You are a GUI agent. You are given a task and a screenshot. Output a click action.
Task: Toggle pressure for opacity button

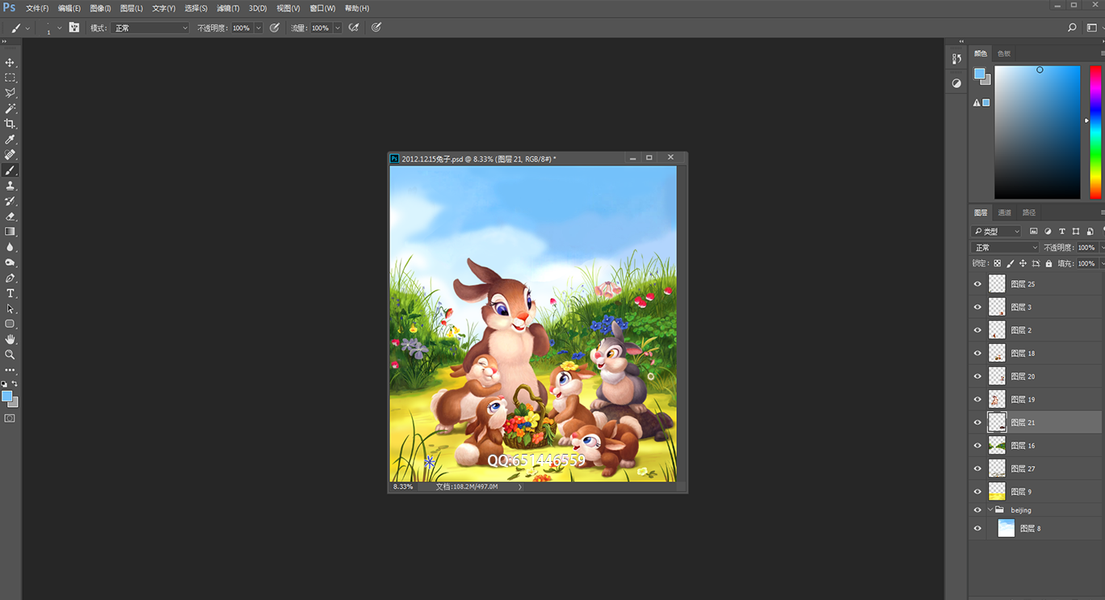point(275,27)
